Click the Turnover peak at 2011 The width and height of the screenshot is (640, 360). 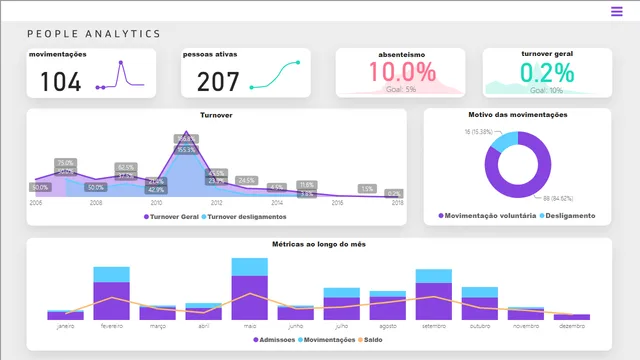coord(186,132)
